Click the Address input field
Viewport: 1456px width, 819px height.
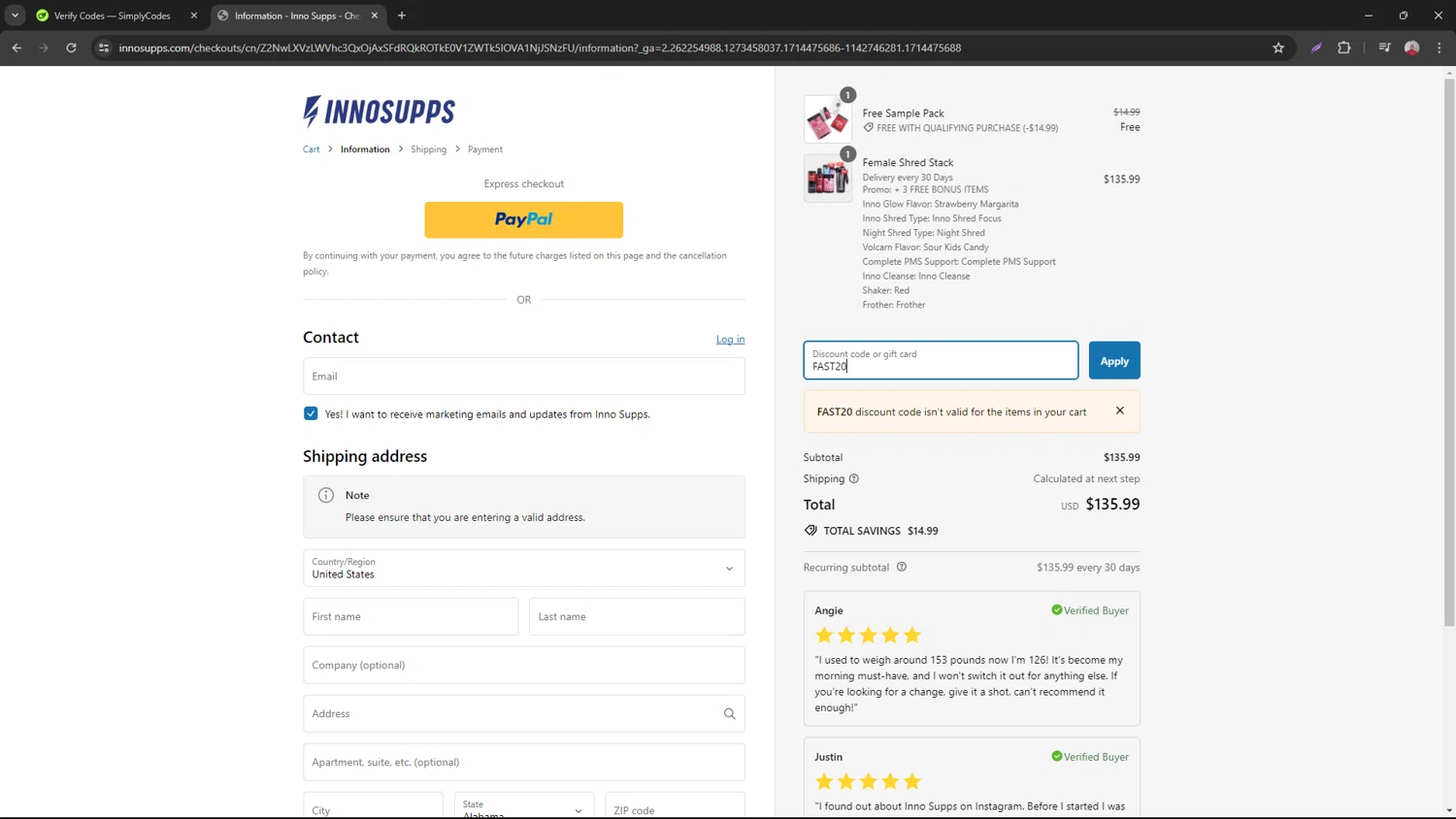tap(523, 713)
